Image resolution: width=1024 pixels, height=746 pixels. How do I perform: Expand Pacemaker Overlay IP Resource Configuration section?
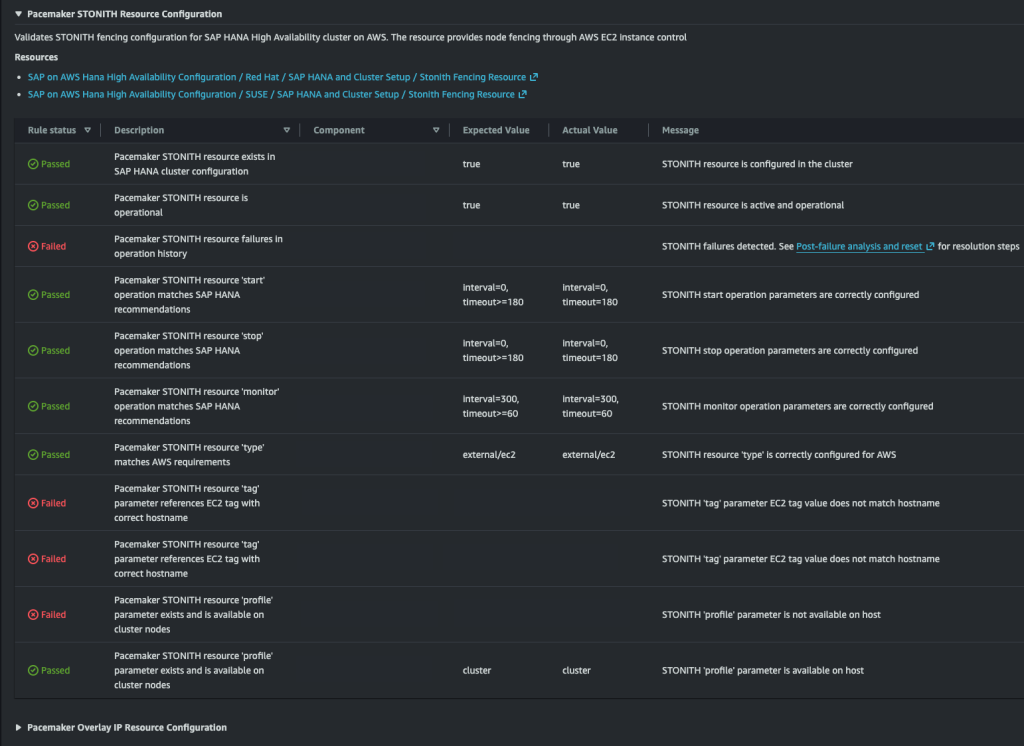pyautogui.click(x=19, y=727)
